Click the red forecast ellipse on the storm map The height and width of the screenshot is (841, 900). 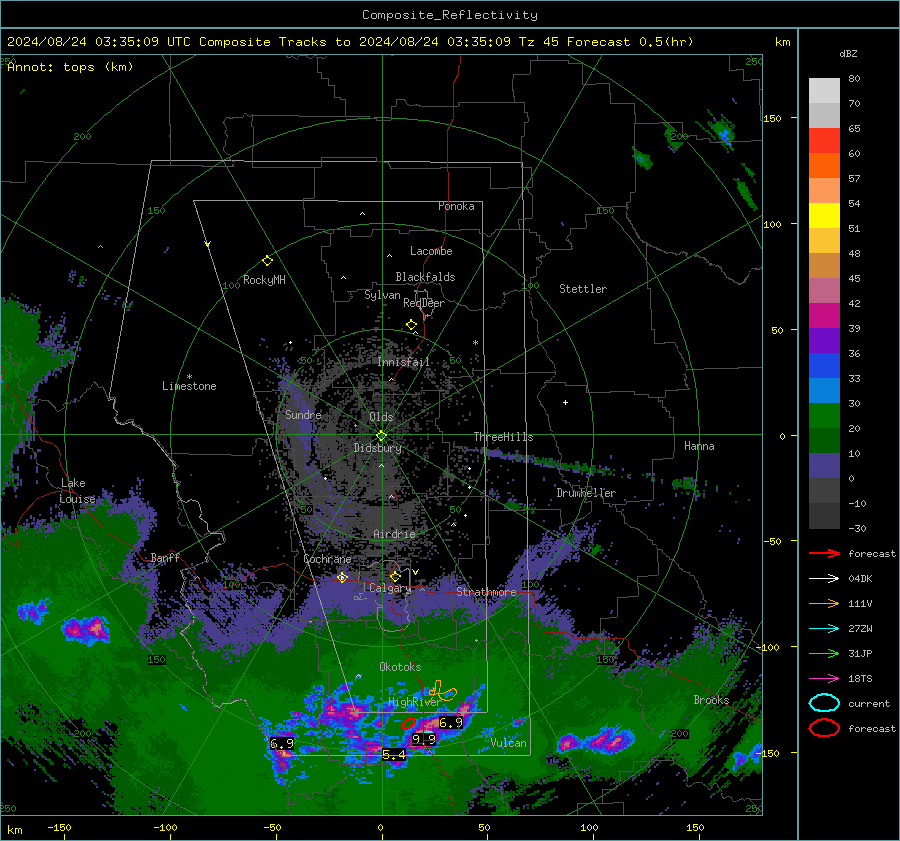pyautogui.click(x=408, y=724)
